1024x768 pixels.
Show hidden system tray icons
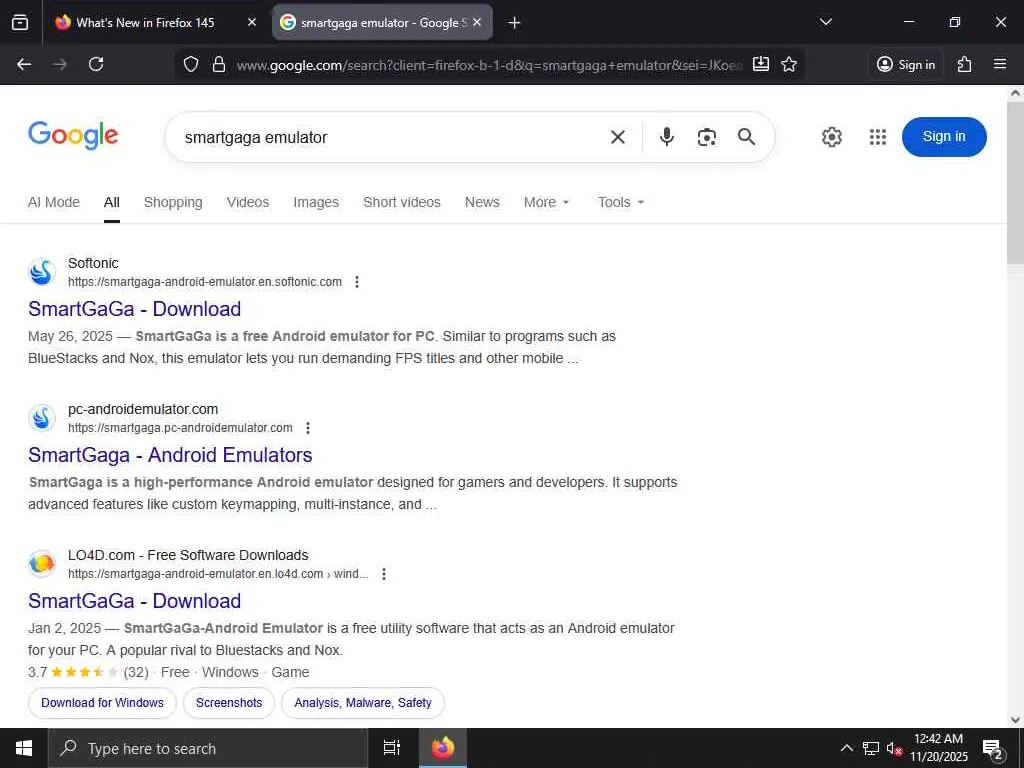846,748
